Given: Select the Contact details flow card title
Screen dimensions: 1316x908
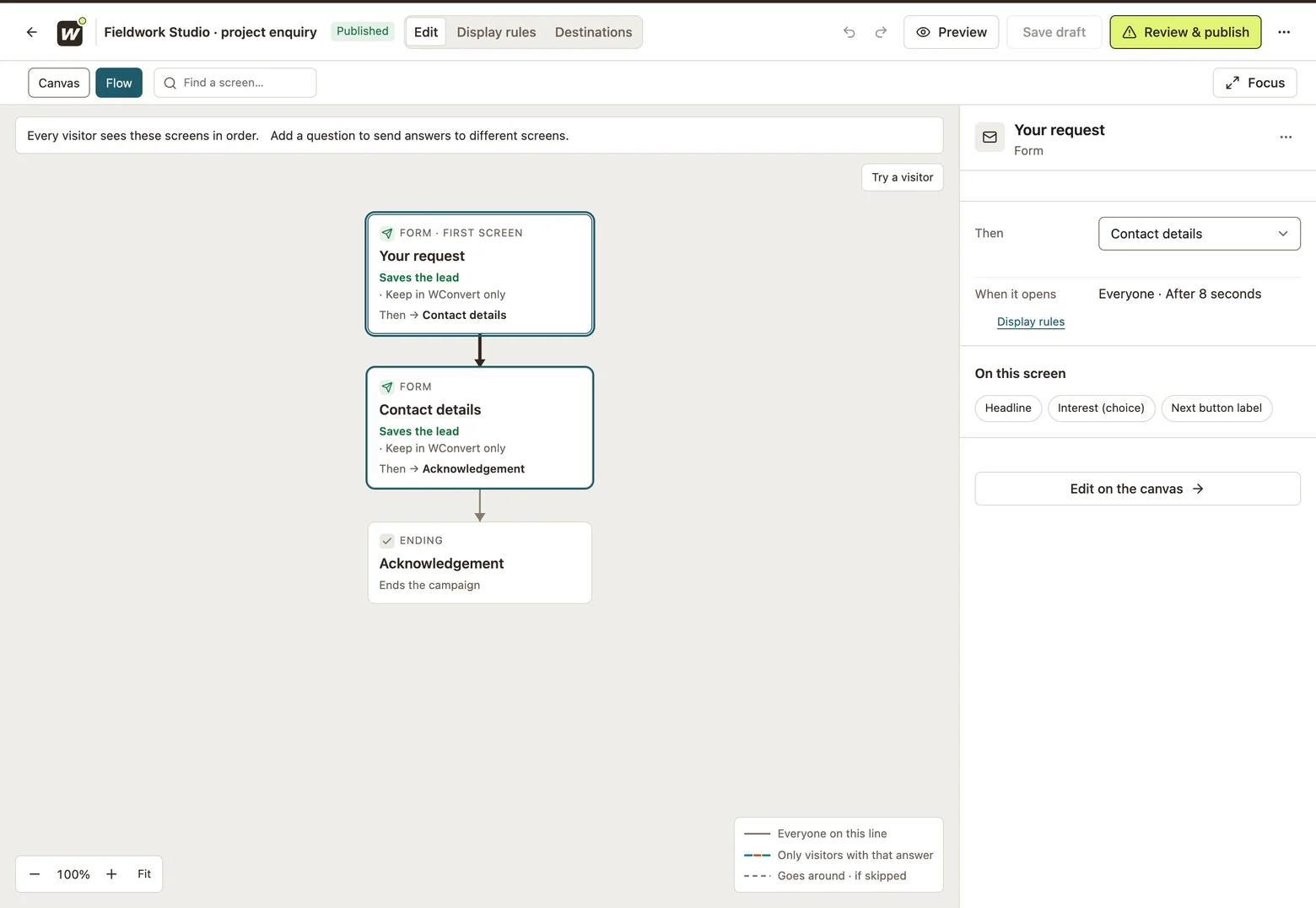Looking at the screenshot, I should click(x=430, y=409).
